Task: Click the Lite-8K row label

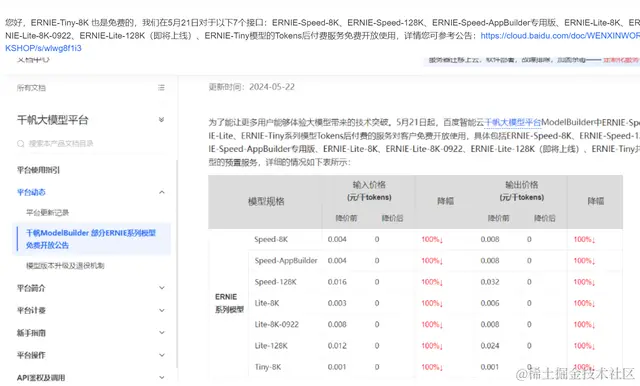Action: point(267,303)
